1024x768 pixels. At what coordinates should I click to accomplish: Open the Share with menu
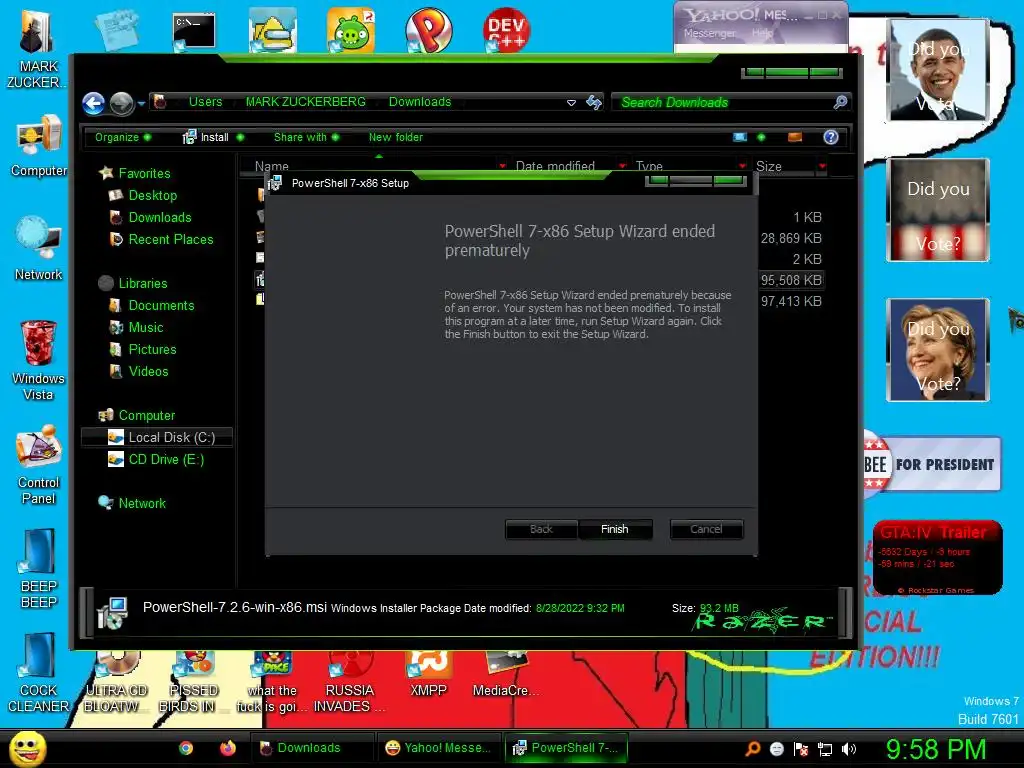306,137
